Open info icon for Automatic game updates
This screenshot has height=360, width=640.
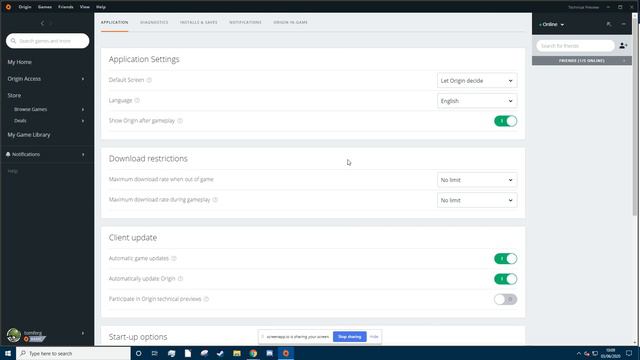[174, 258]
